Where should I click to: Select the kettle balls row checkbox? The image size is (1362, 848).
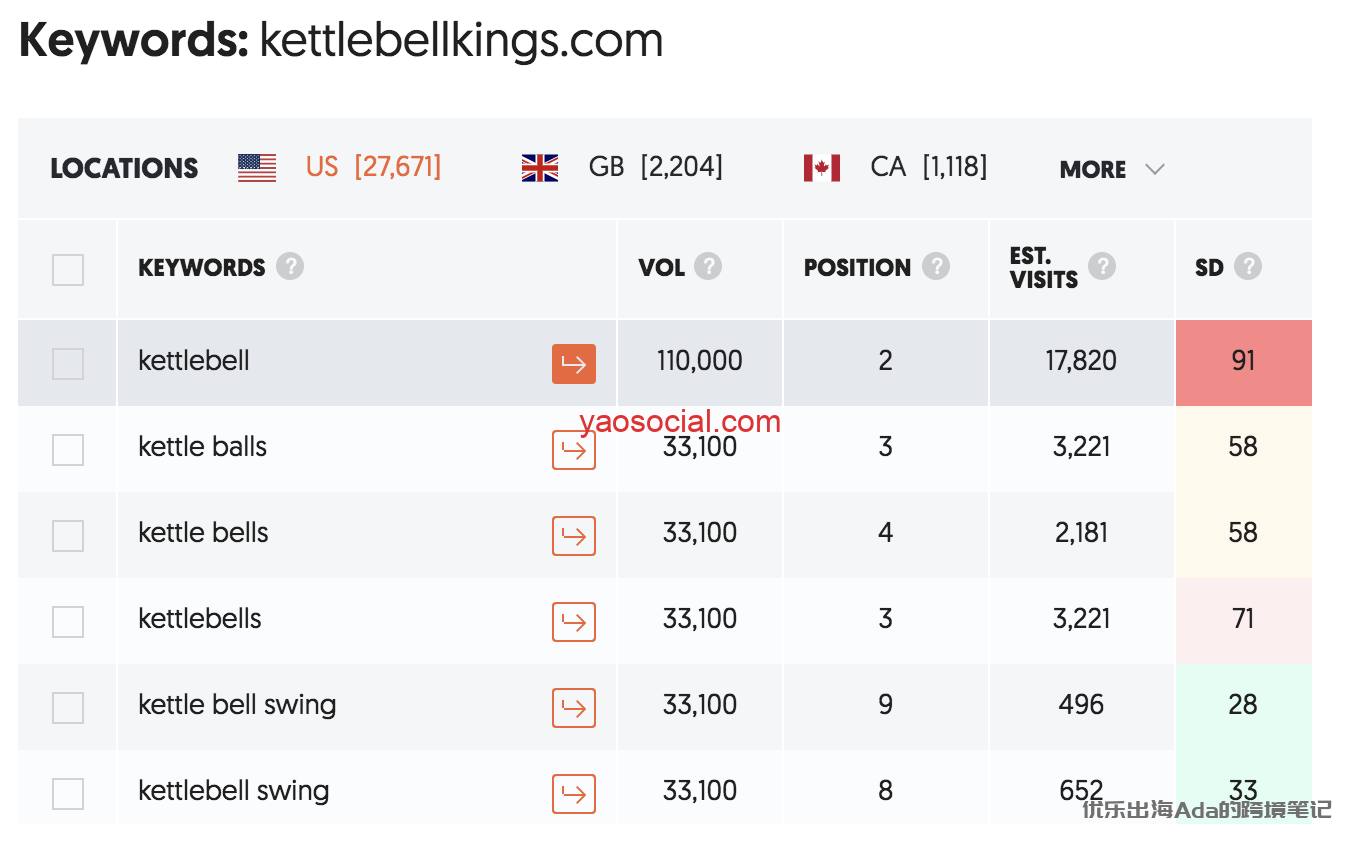coord(68,450)
